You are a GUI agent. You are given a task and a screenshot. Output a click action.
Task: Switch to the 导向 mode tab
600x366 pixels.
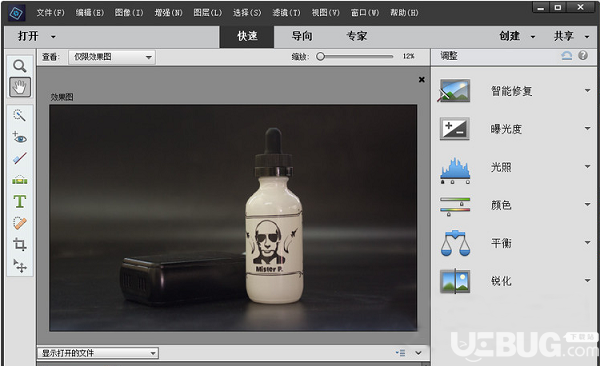[x=302, y=36]
